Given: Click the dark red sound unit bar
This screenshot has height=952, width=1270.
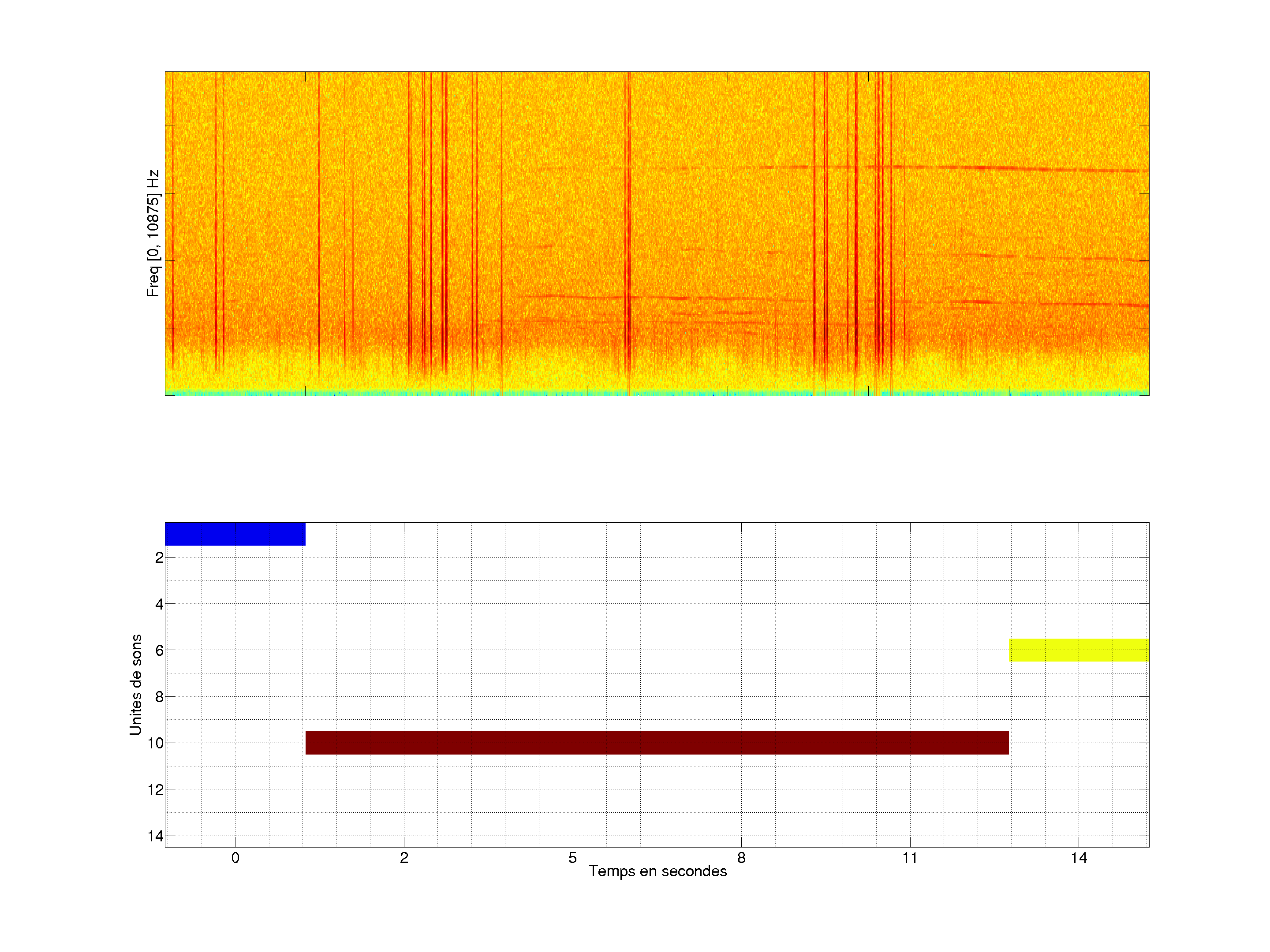Looking at the screenshot, I should (657, 743).
